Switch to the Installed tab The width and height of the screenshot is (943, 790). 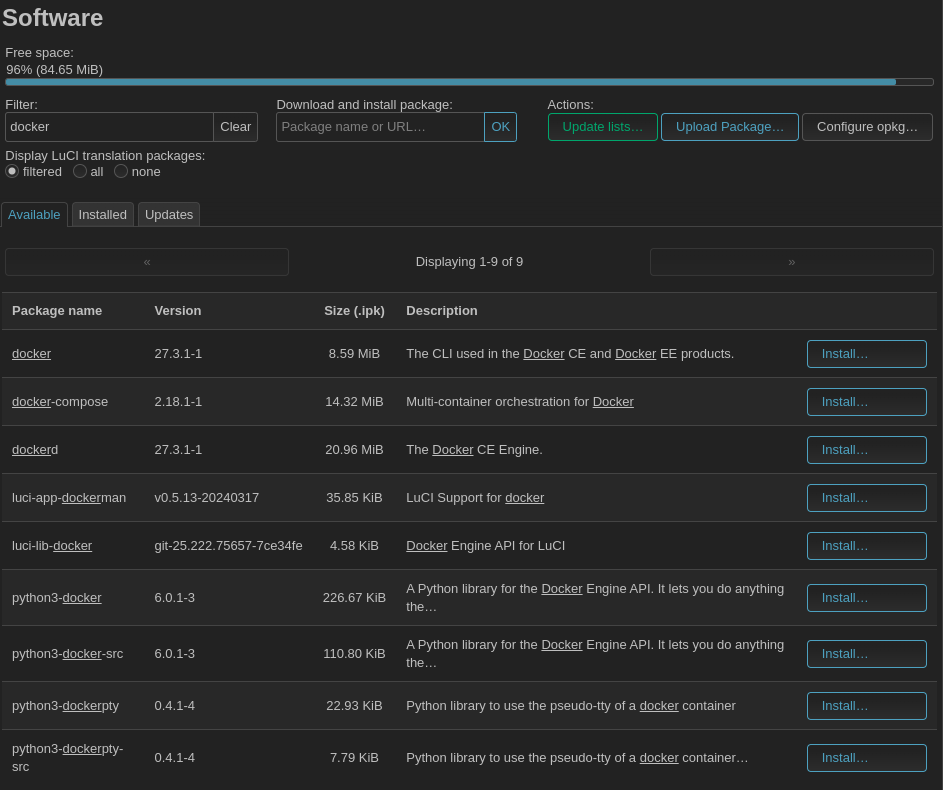[x=103, y=214]
